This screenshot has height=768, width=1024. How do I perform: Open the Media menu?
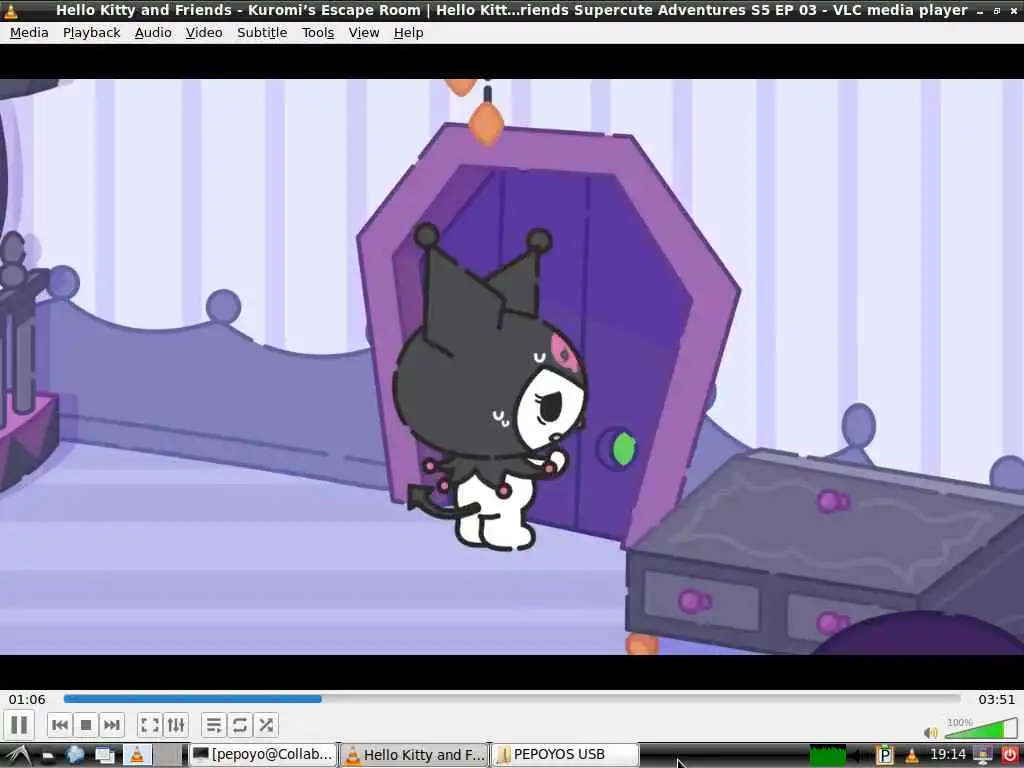[29, 33]
